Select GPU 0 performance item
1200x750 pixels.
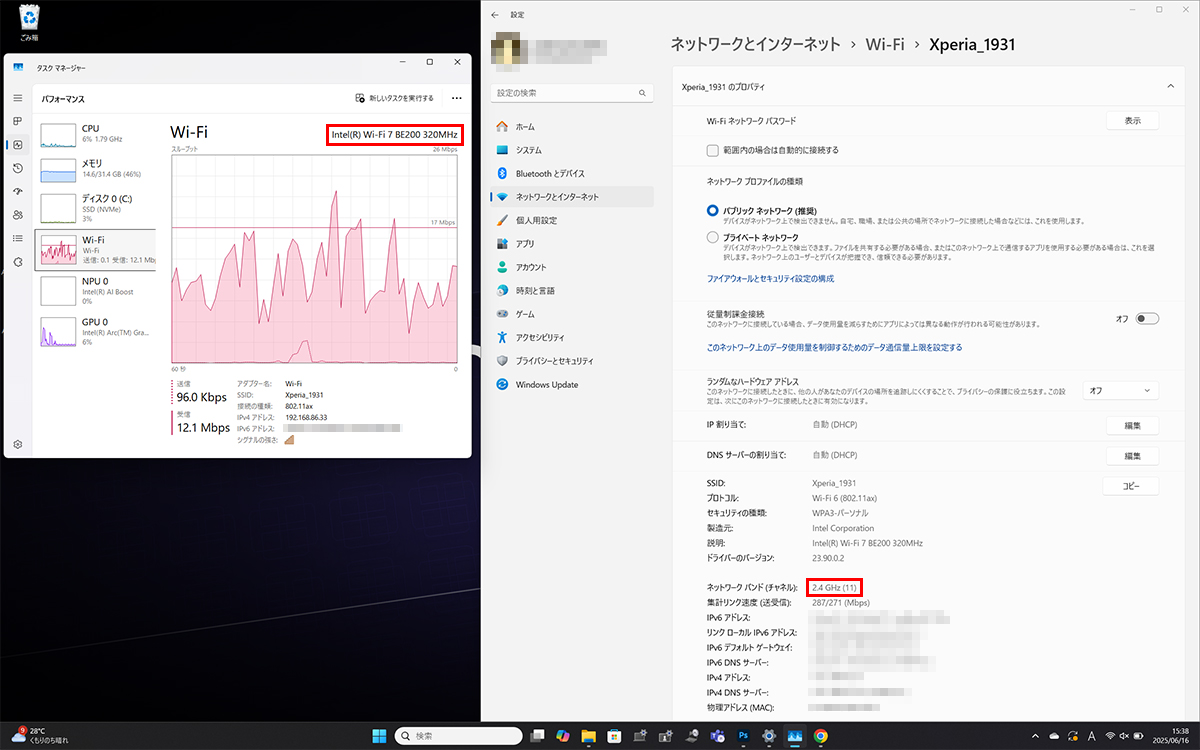[x=96, y=331]
